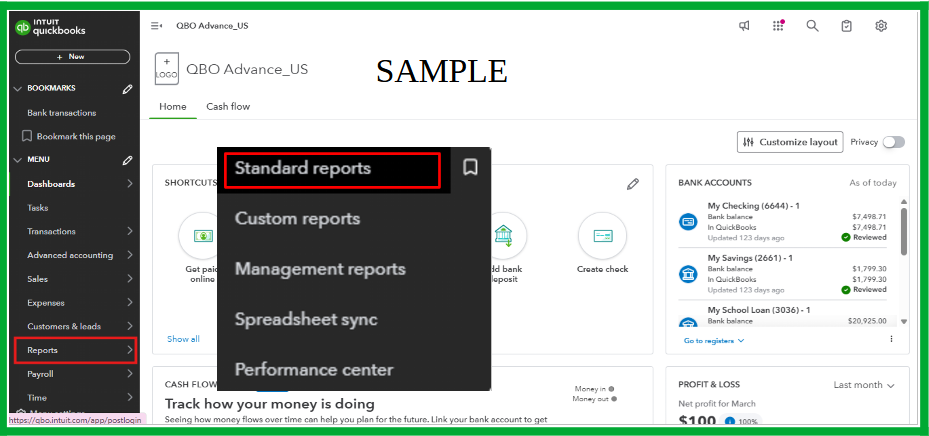Open the Go to registers dropdown
Viewport: 929px width, 436px height.
tap(714, 341)
